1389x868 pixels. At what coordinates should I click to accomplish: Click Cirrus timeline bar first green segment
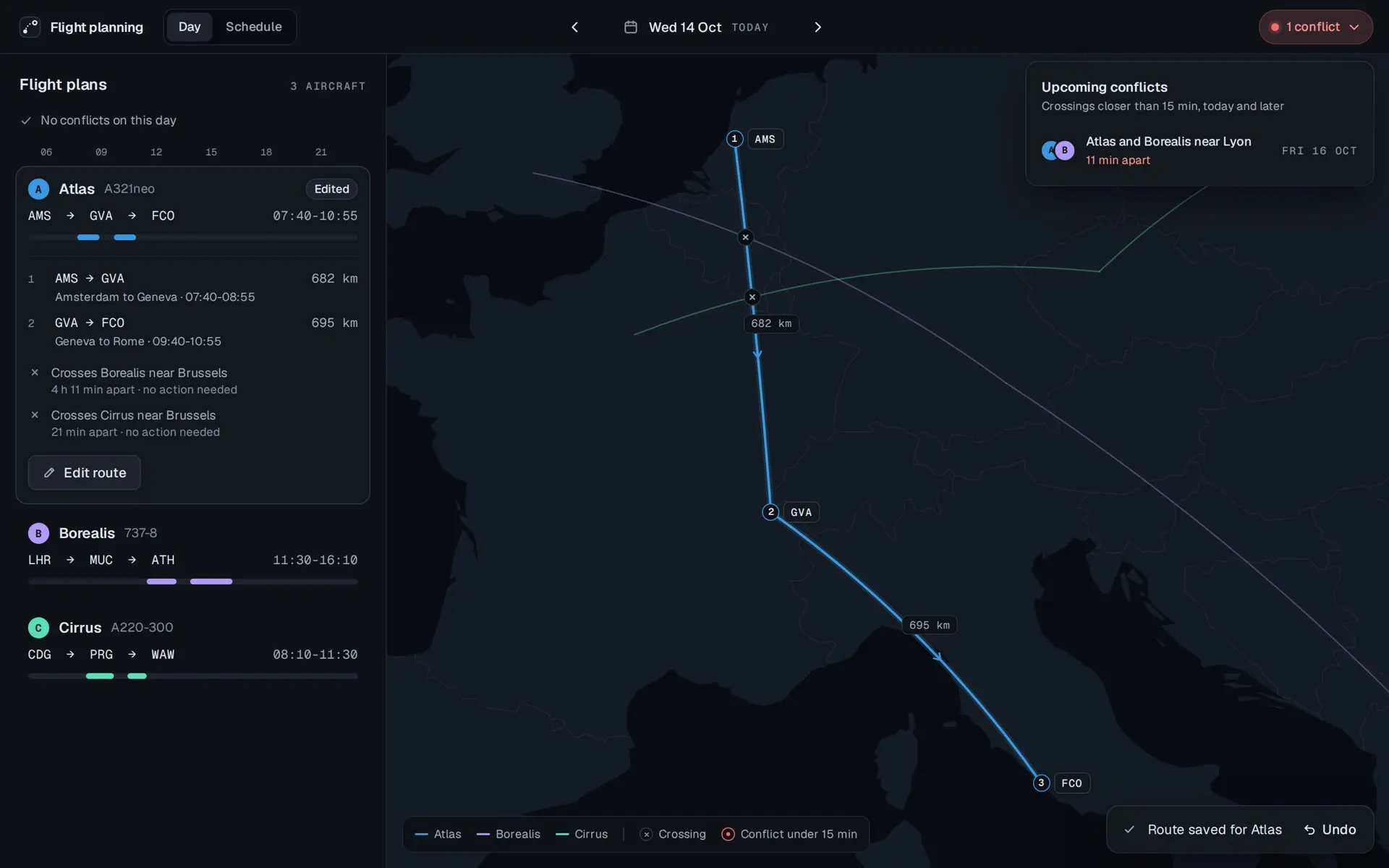(x=100, y=676)
